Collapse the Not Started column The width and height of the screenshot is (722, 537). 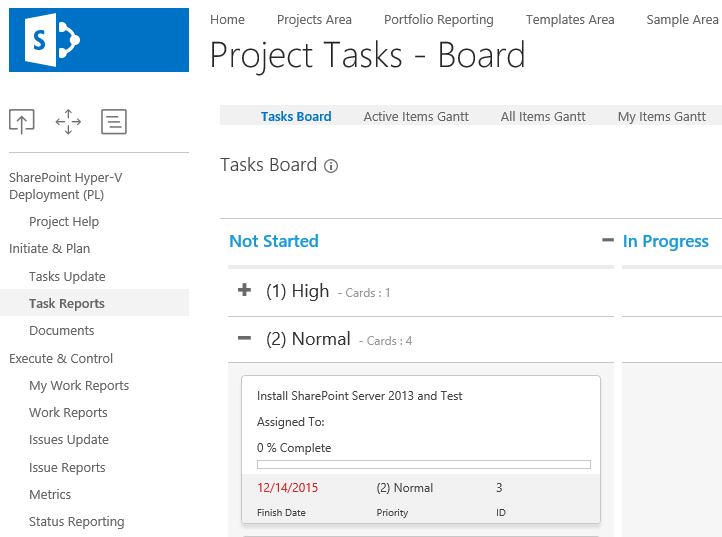(x=607, y=241)
